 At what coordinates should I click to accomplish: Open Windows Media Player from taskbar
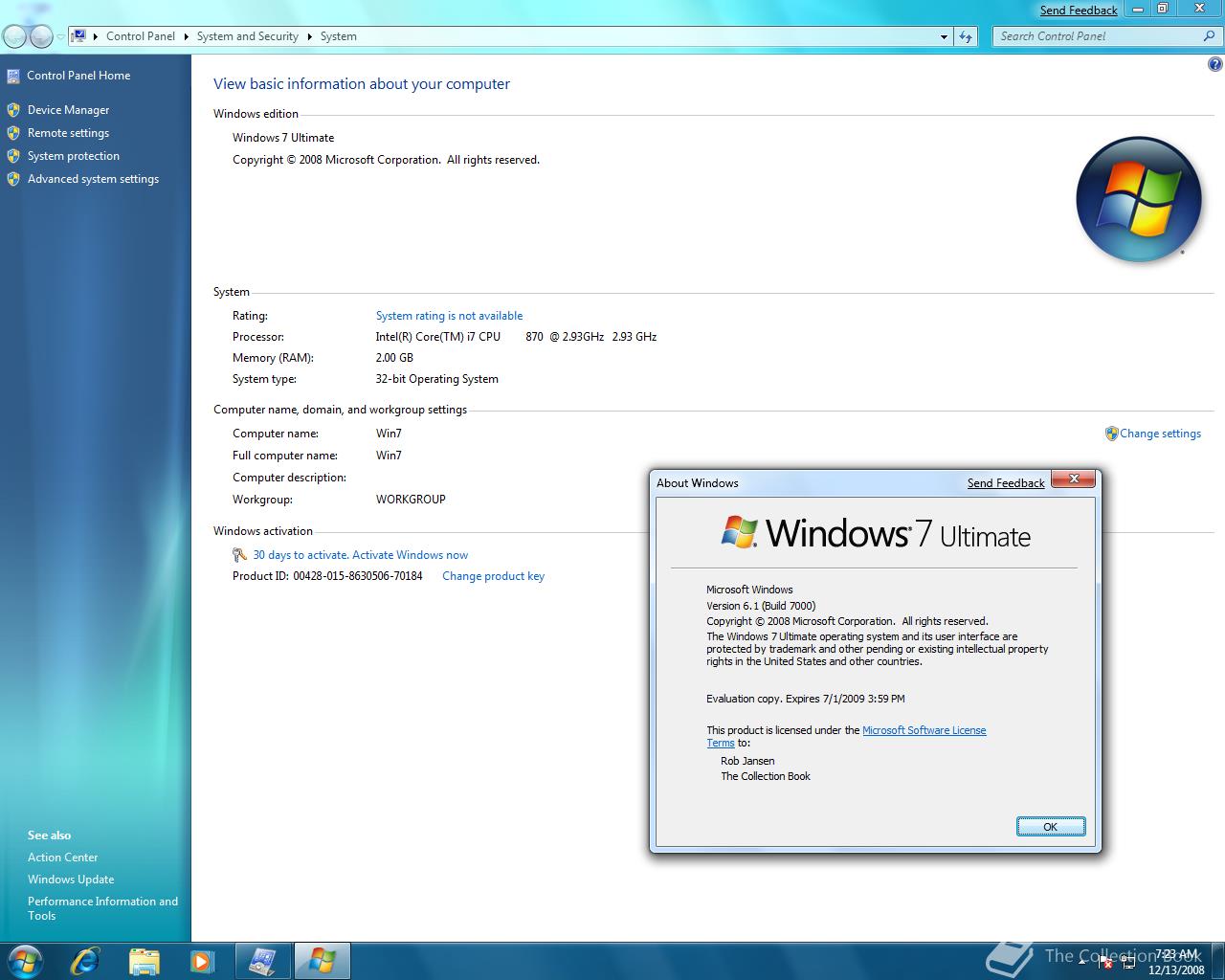202,960
